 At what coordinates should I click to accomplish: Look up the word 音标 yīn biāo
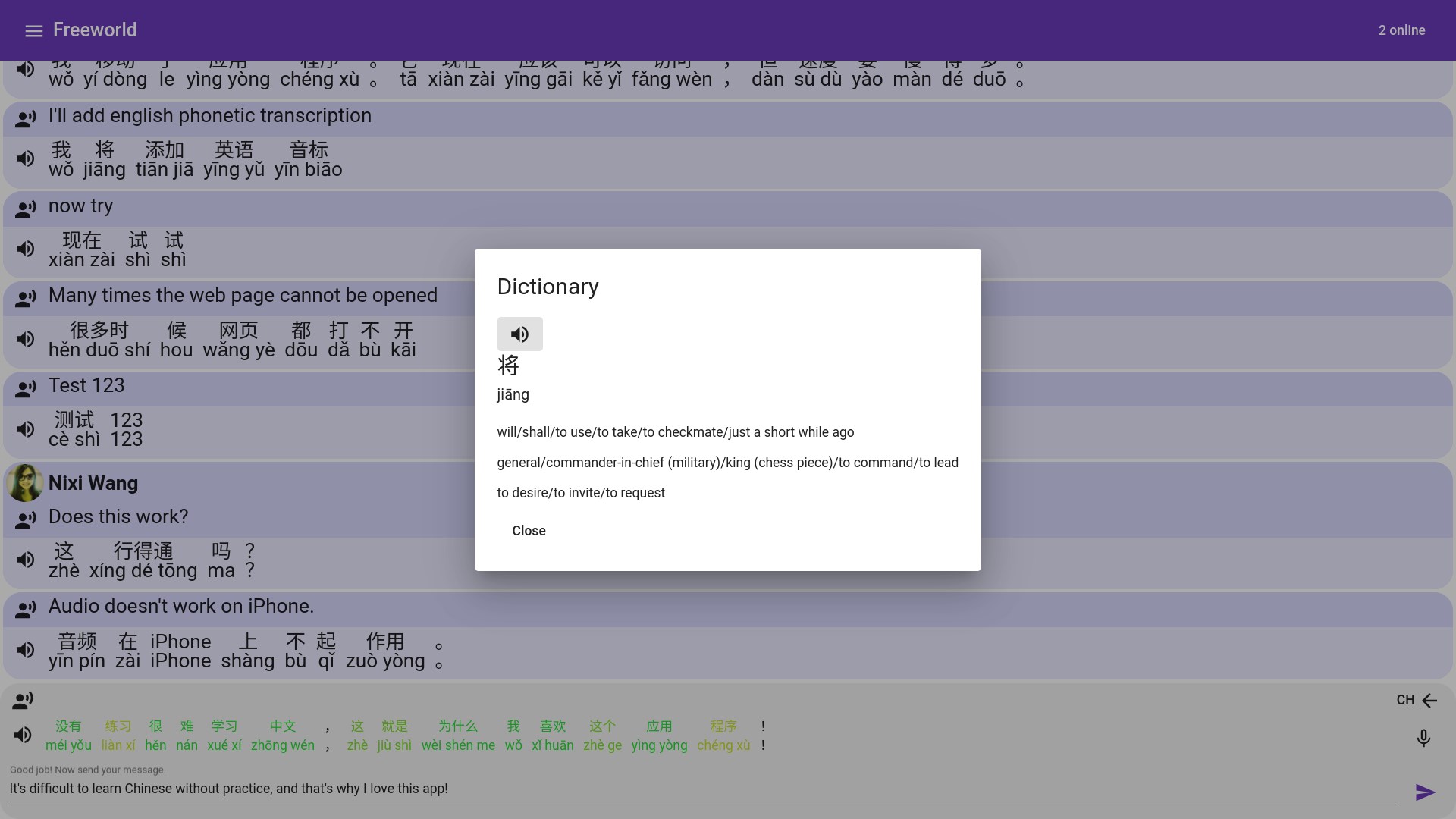pyautogui.click(x=308, y=159)
